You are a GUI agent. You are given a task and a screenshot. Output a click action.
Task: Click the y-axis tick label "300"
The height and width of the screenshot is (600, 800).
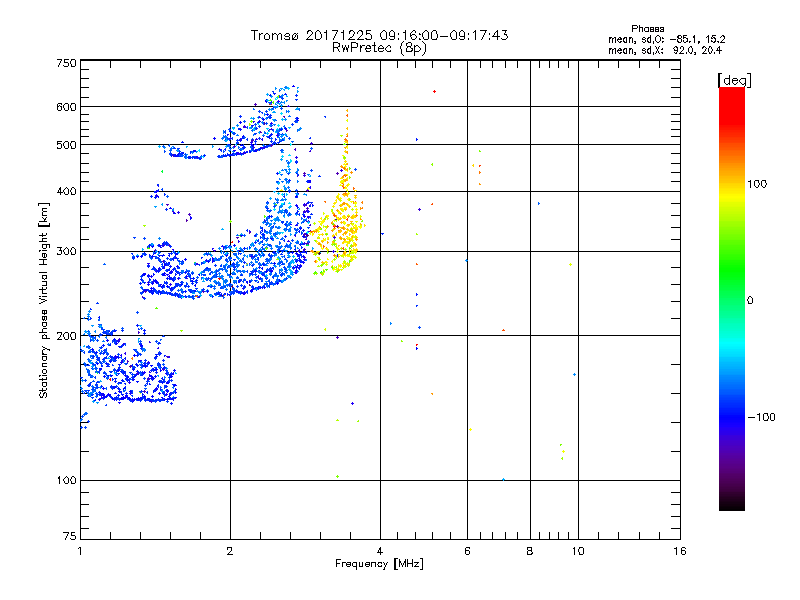pyautogui.click(x=66, y=251)
